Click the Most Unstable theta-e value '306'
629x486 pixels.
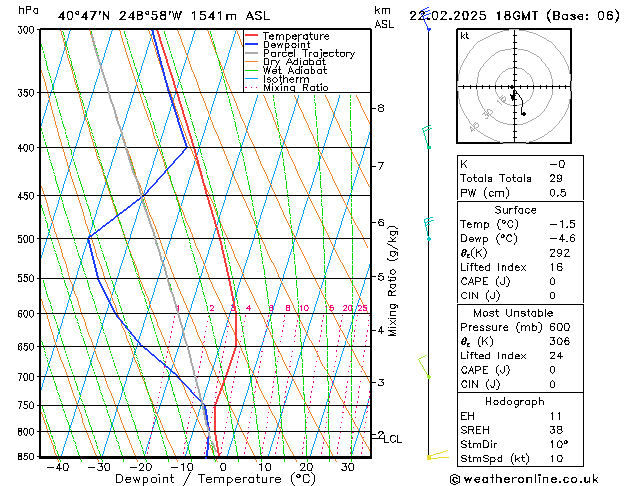[560, 342]
